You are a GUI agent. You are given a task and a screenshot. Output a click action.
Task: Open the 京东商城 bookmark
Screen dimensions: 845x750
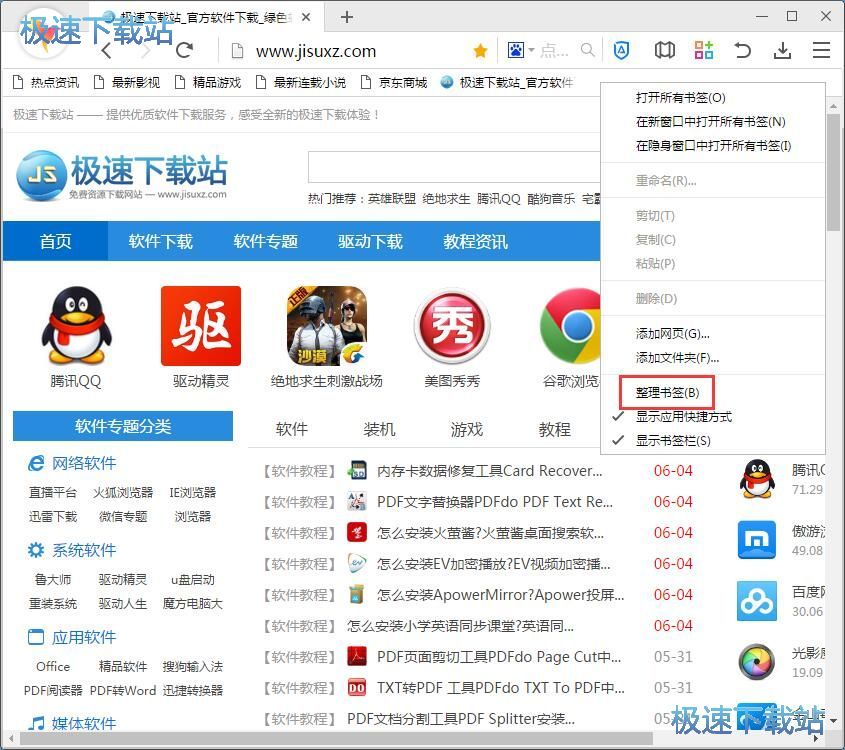click(393, 82)
